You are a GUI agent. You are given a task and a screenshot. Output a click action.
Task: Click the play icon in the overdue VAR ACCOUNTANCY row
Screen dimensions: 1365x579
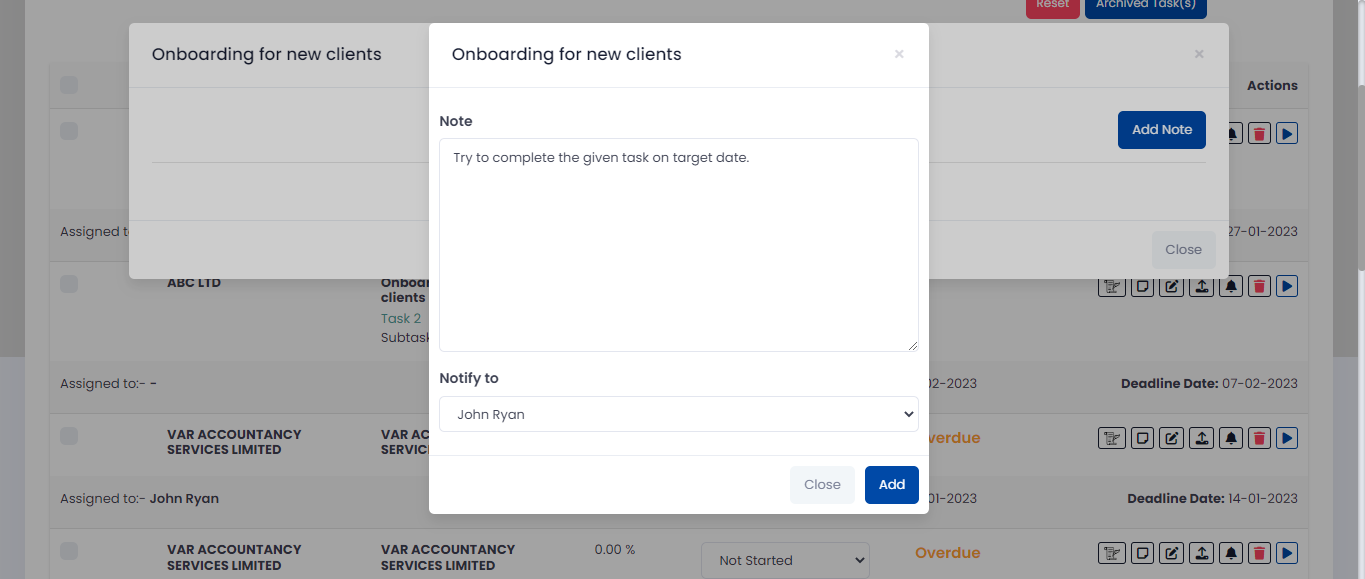point(1287,438)
